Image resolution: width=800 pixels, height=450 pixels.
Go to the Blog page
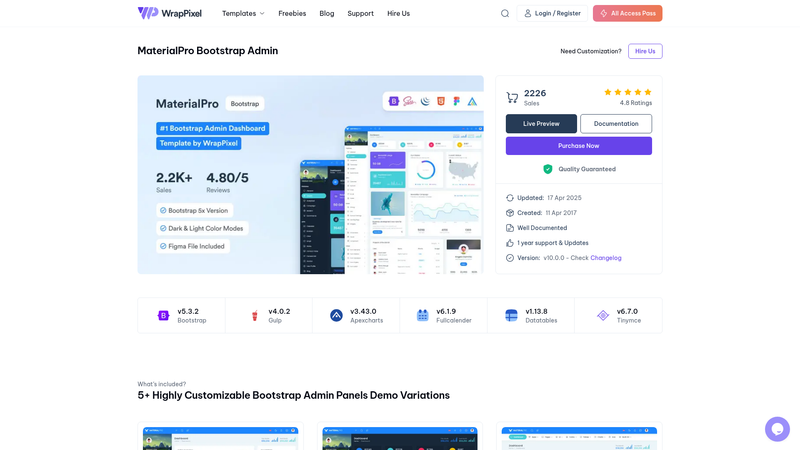pos(327,13)
